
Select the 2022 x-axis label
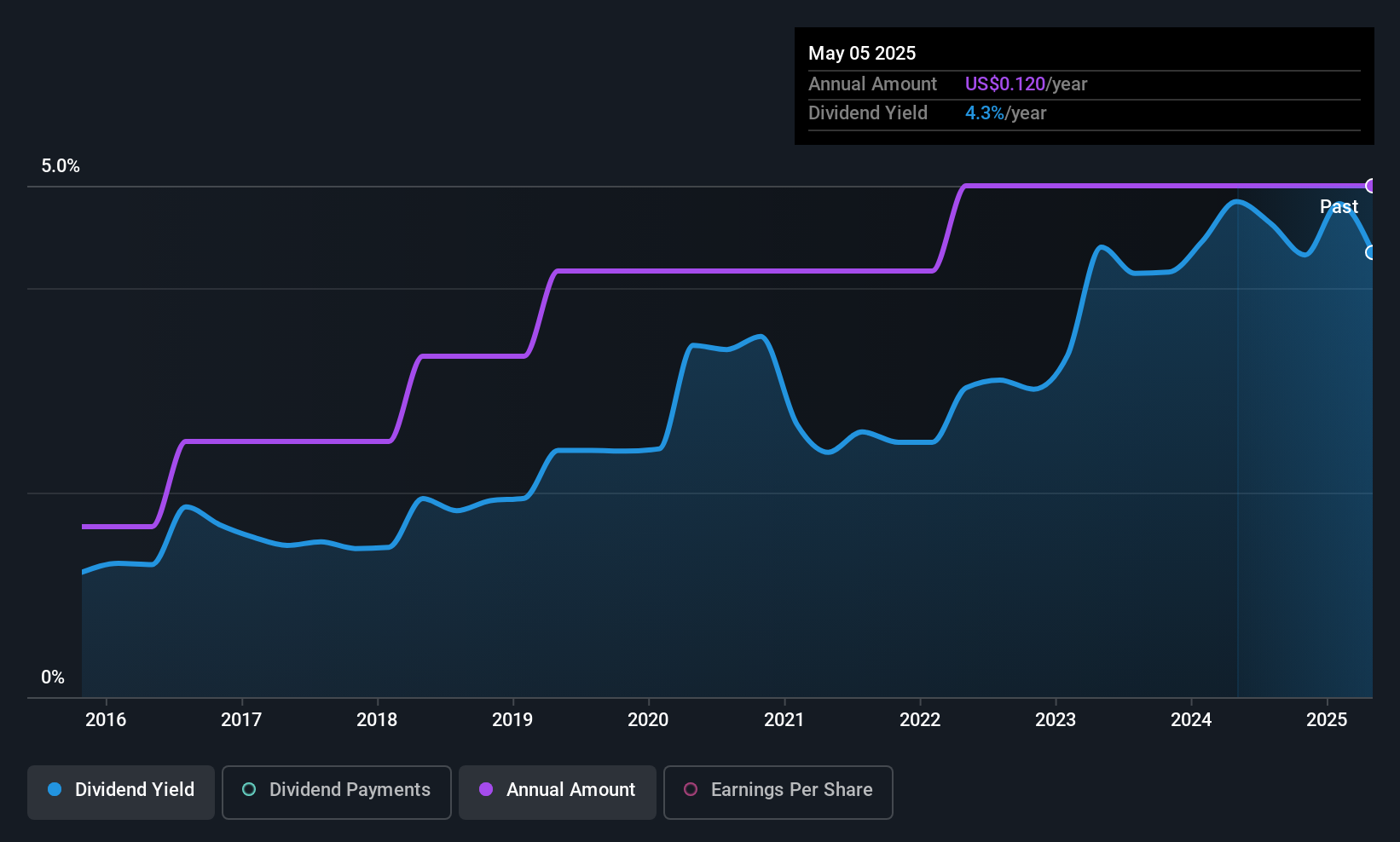[920, 719]
